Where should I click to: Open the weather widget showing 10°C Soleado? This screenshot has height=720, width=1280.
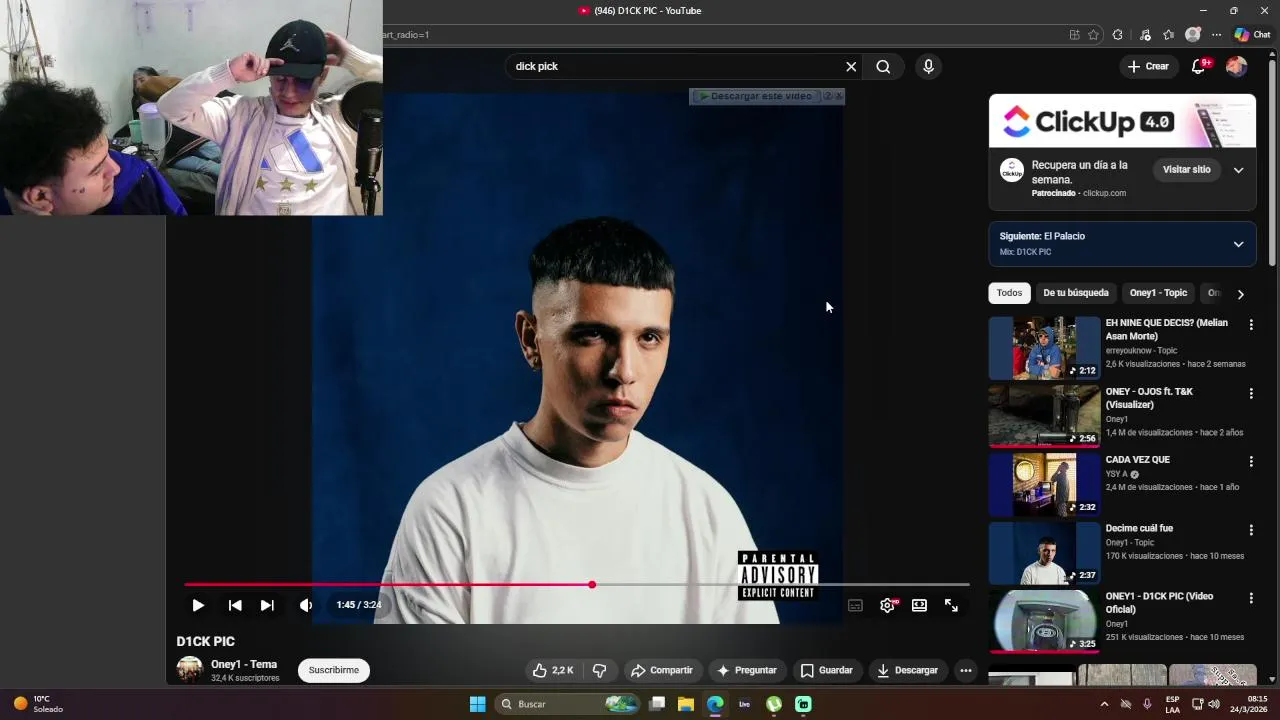[x=38, y=704]
